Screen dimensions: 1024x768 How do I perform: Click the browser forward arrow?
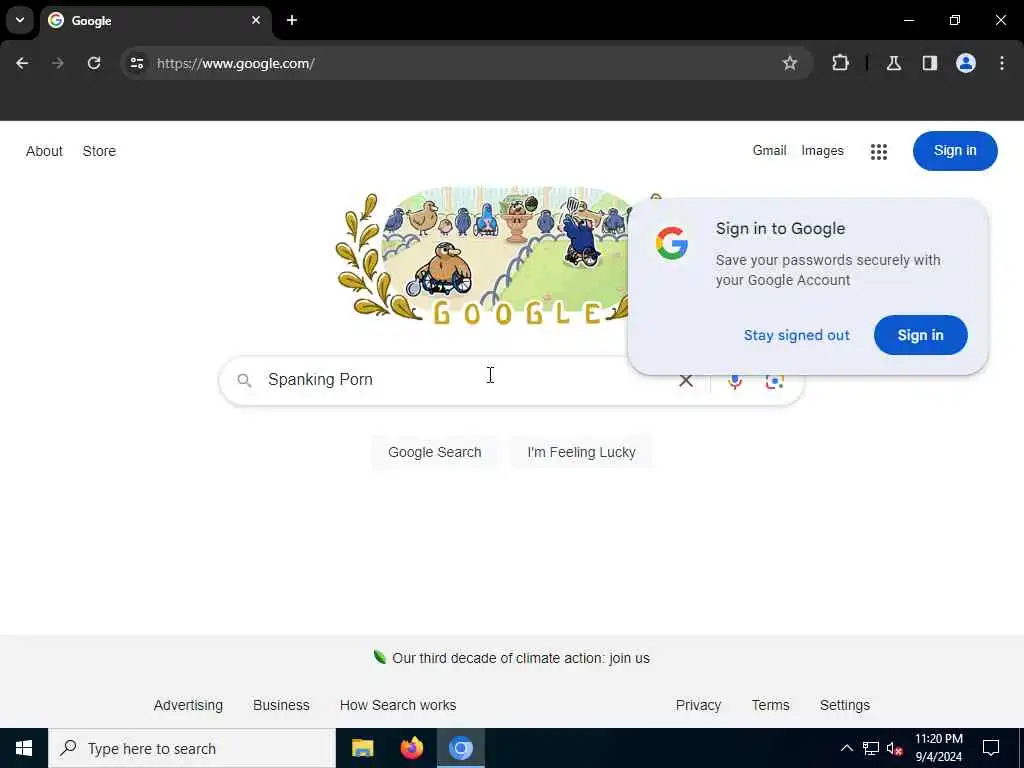(x=58, y=63)
